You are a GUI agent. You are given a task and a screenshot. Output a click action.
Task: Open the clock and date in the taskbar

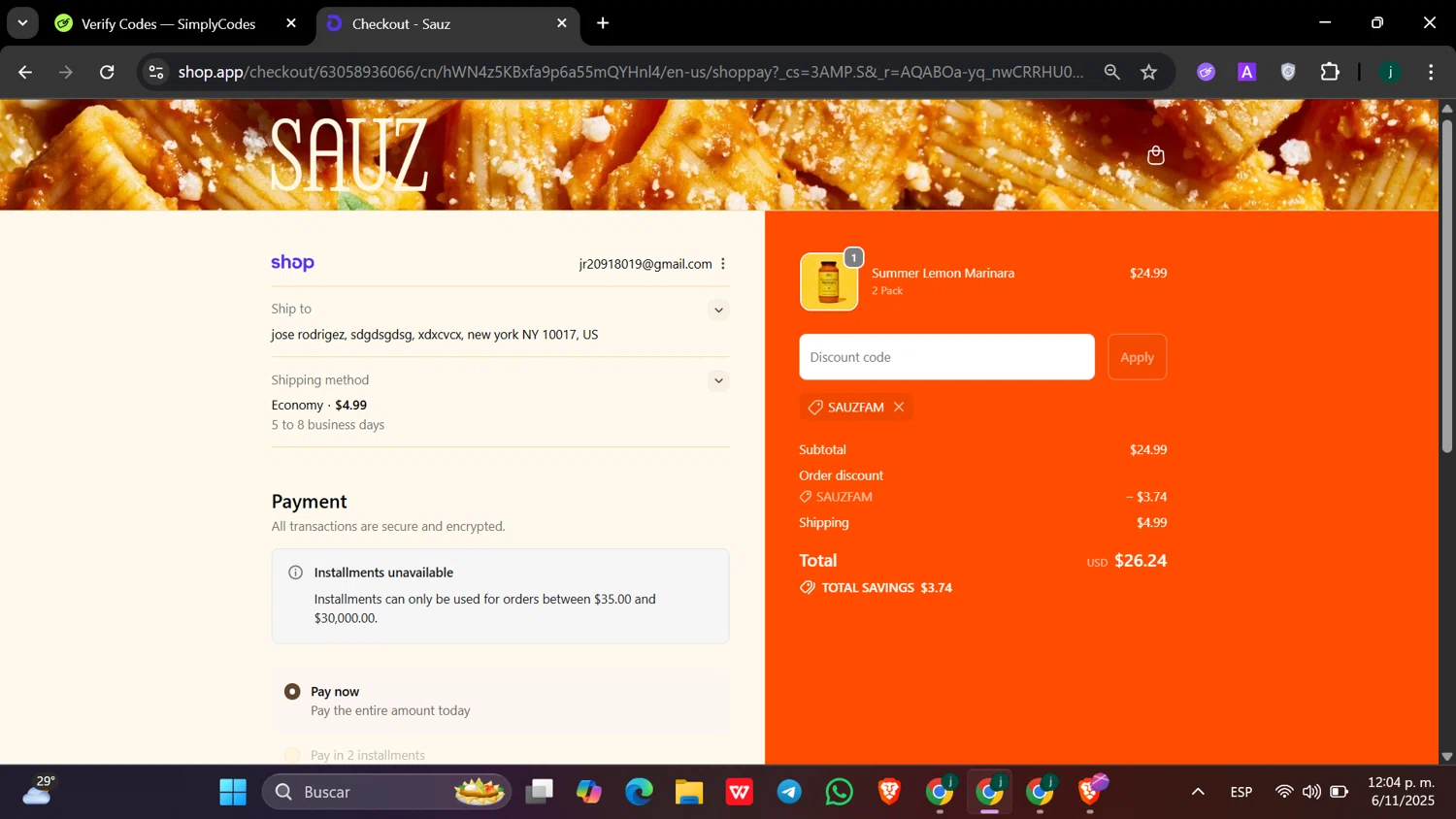(x=1401, y=792)
